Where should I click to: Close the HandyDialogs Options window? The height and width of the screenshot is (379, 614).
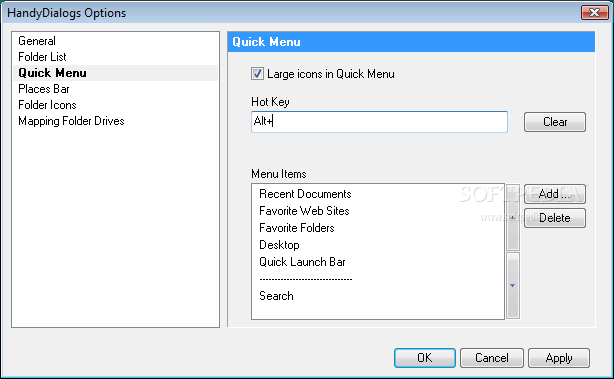pyautogui.click(x=594, y=13)
